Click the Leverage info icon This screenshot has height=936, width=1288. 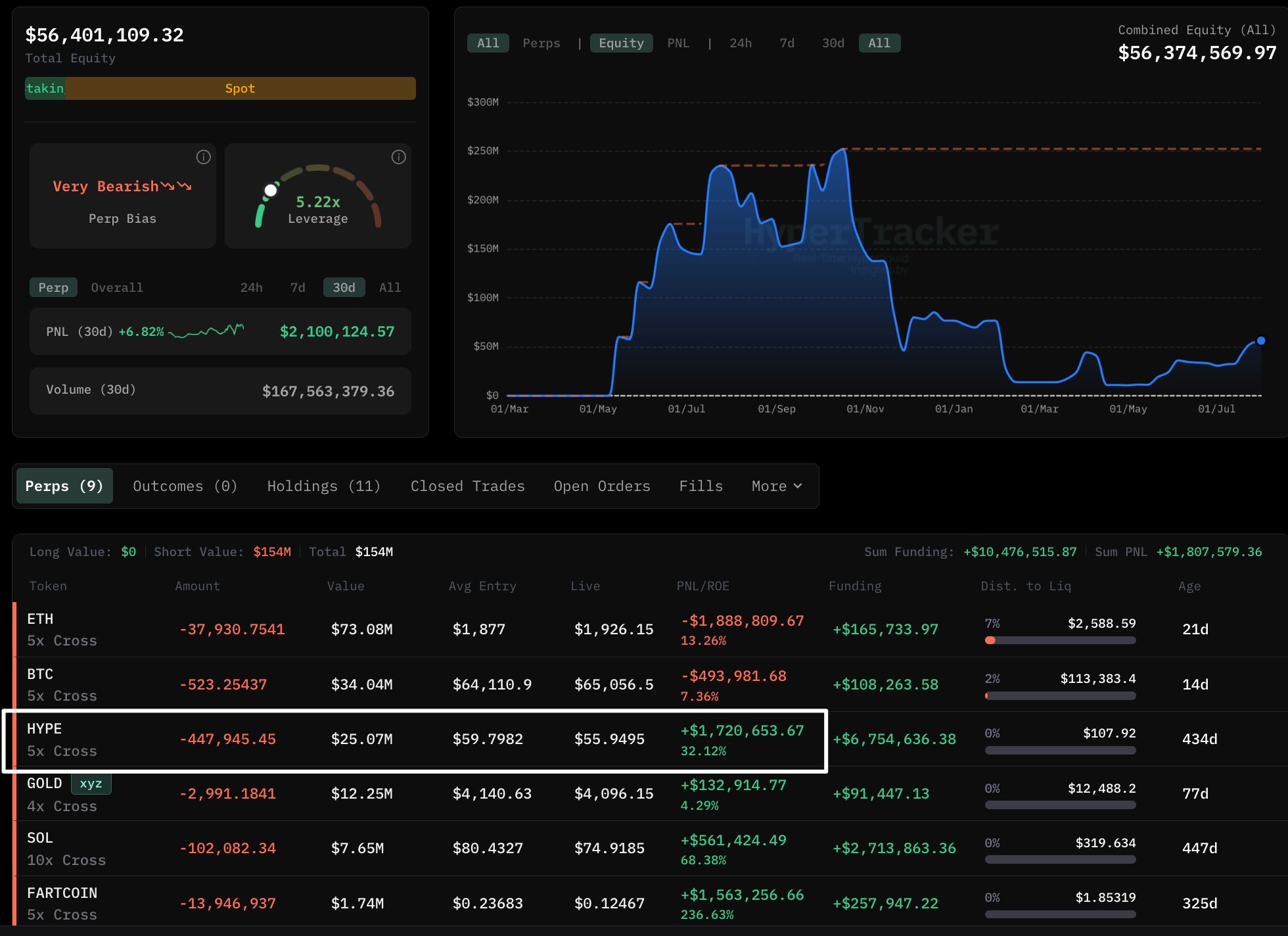tap(399, 157)
